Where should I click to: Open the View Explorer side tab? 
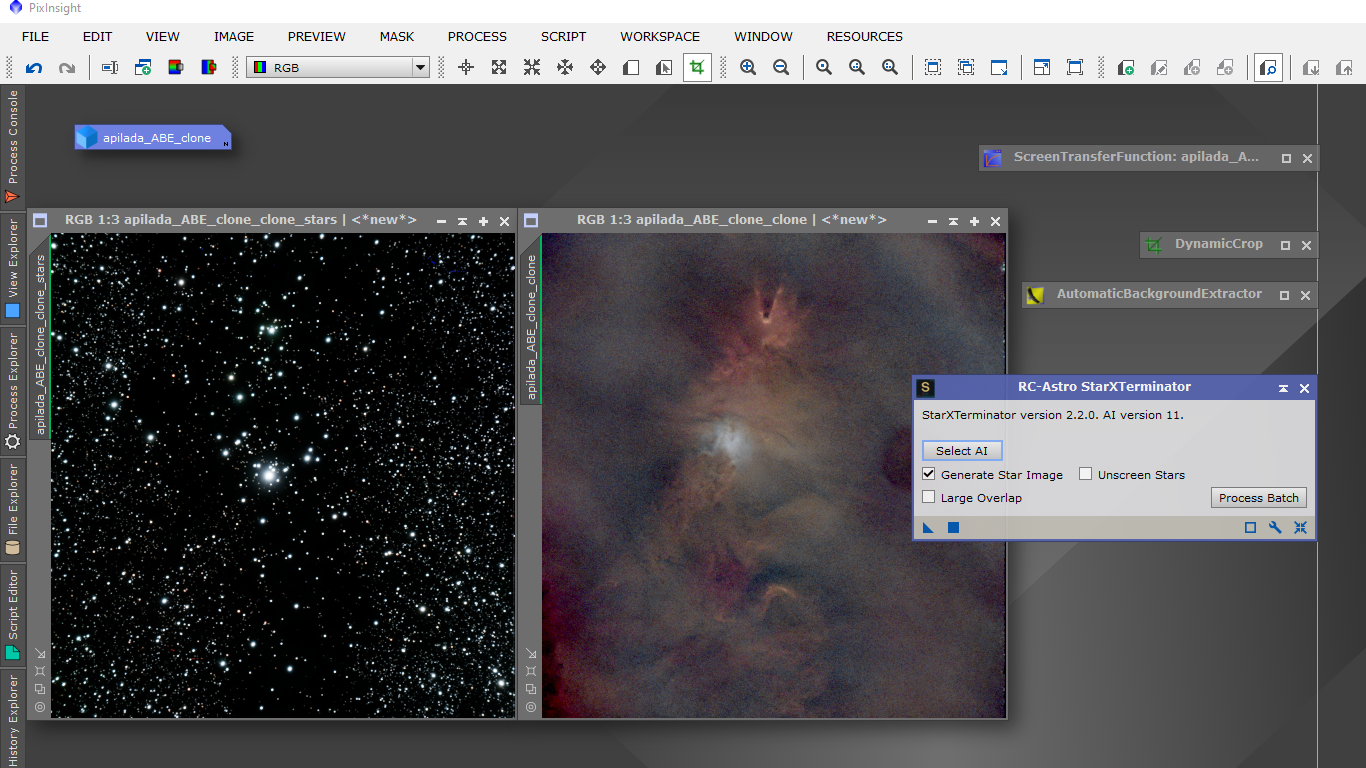[13, 268]
